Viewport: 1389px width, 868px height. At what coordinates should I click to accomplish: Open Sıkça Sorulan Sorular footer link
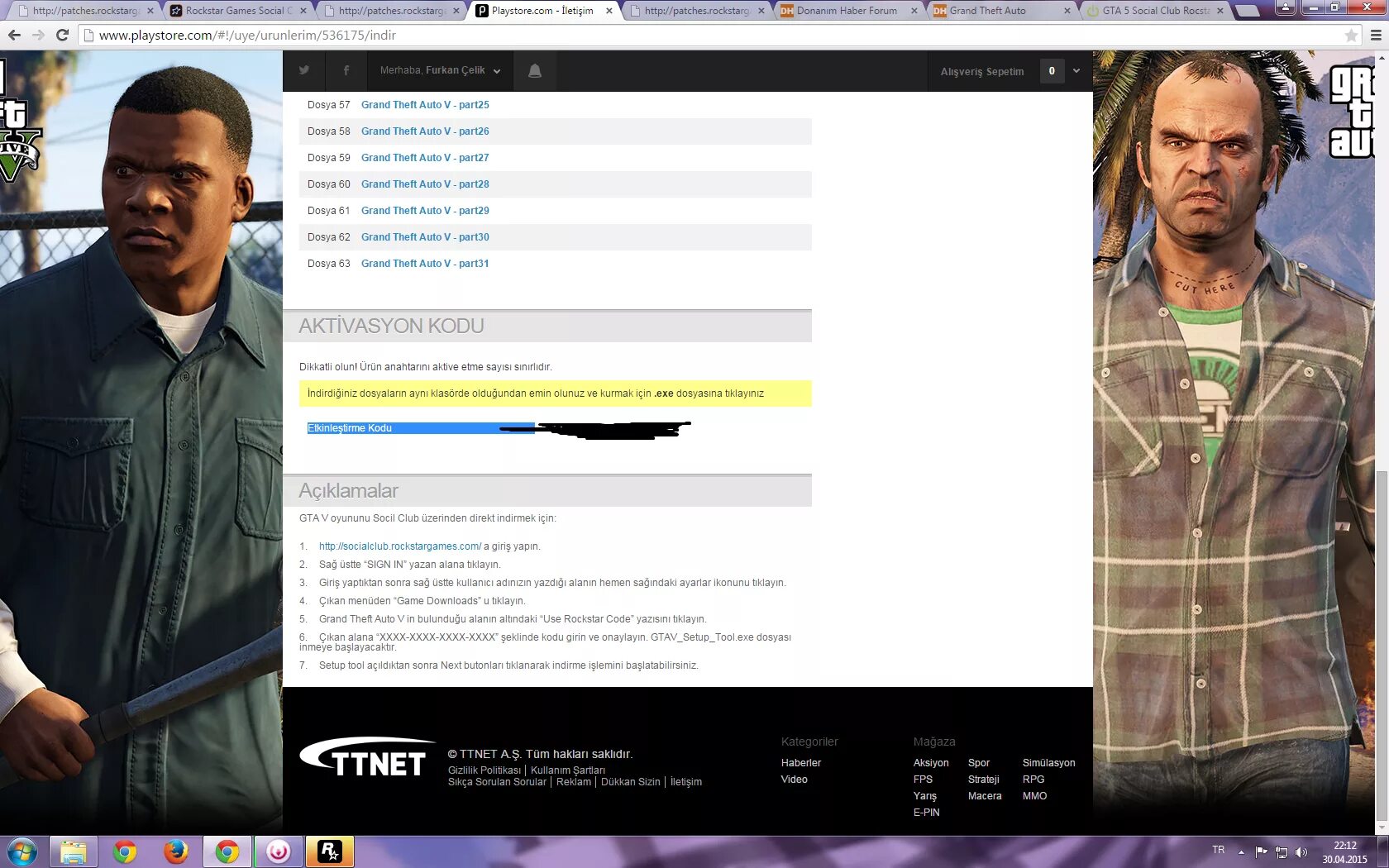click(497, 782)
